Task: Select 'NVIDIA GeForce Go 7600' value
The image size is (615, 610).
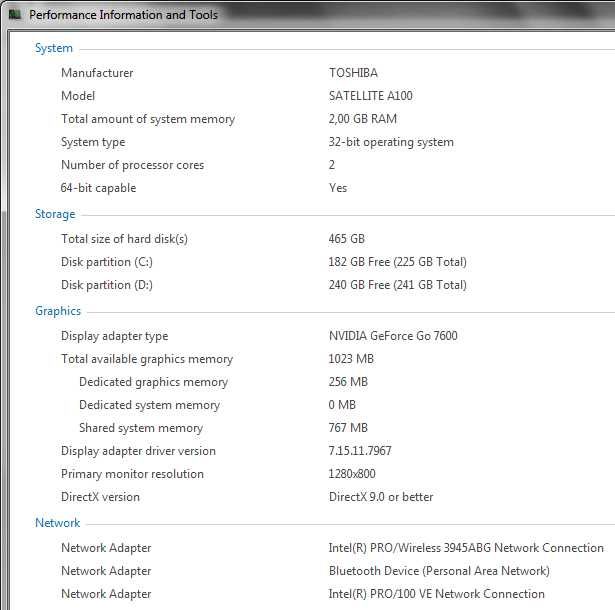Action: (x=393, y=336)
